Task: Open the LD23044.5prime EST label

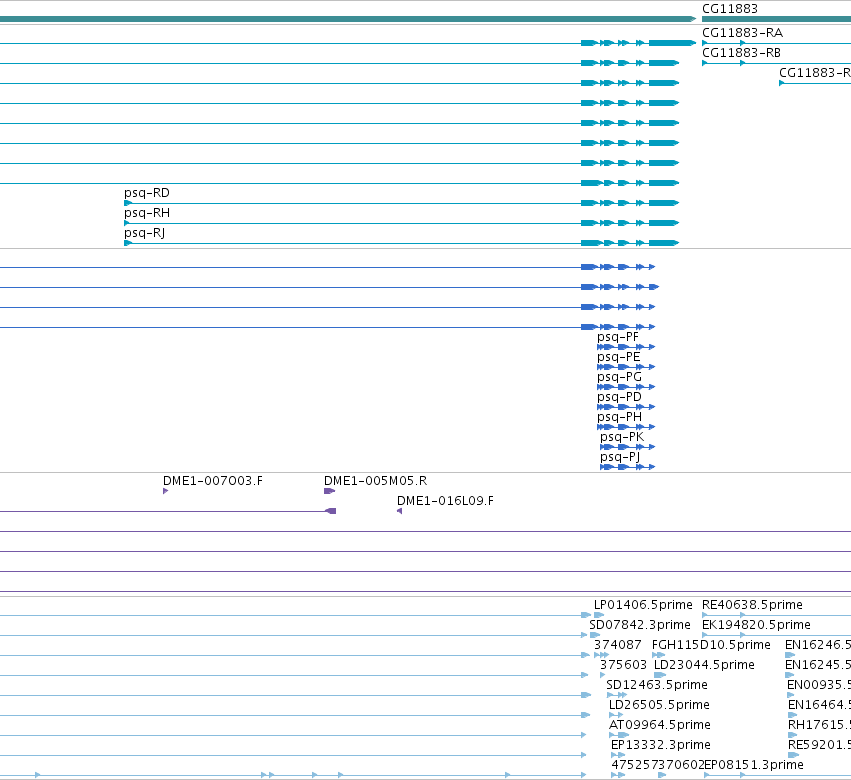Action: pos(704,665)
